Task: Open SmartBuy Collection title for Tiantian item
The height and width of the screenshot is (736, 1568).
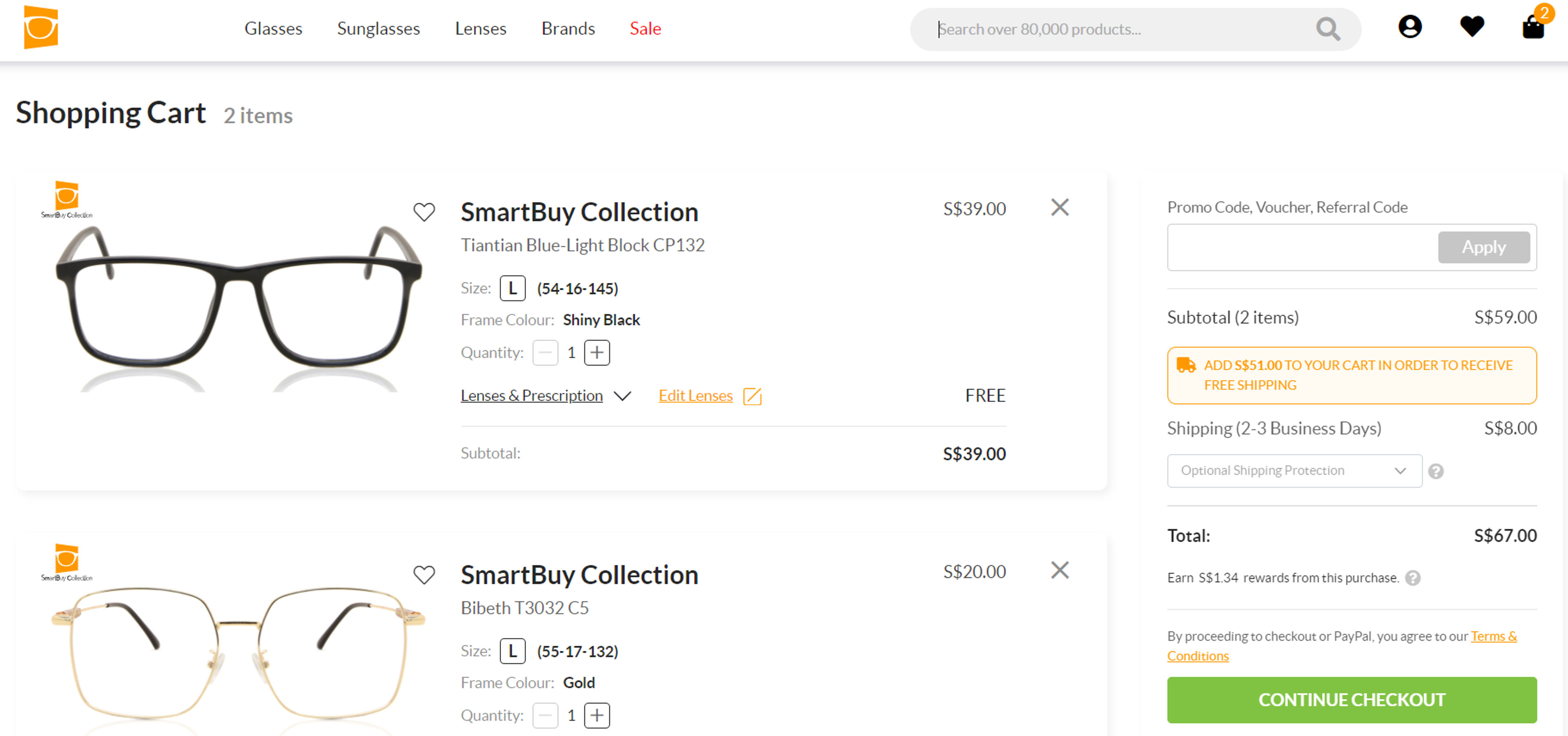Action: tap(579, 212)
